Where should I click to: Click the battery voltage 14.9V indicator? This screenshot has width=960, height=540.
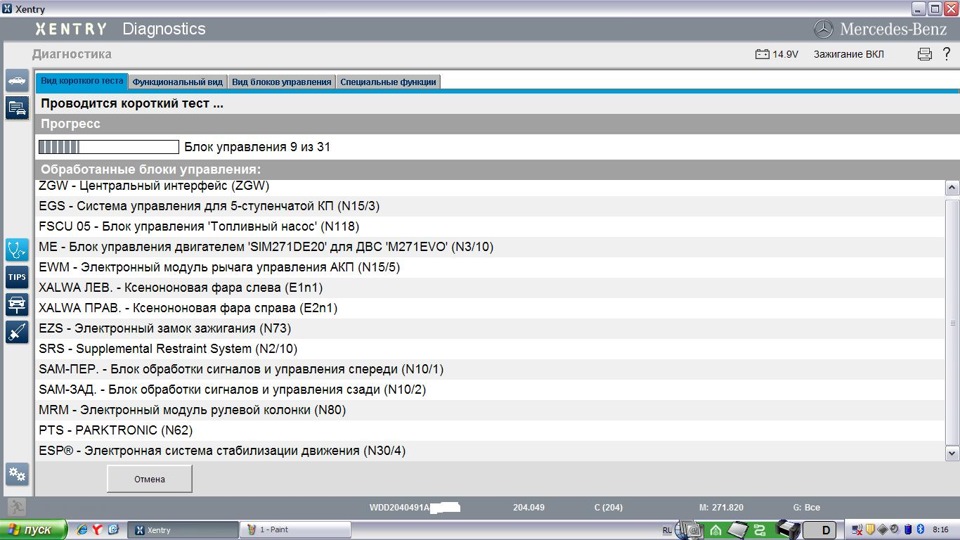[776, 54]
